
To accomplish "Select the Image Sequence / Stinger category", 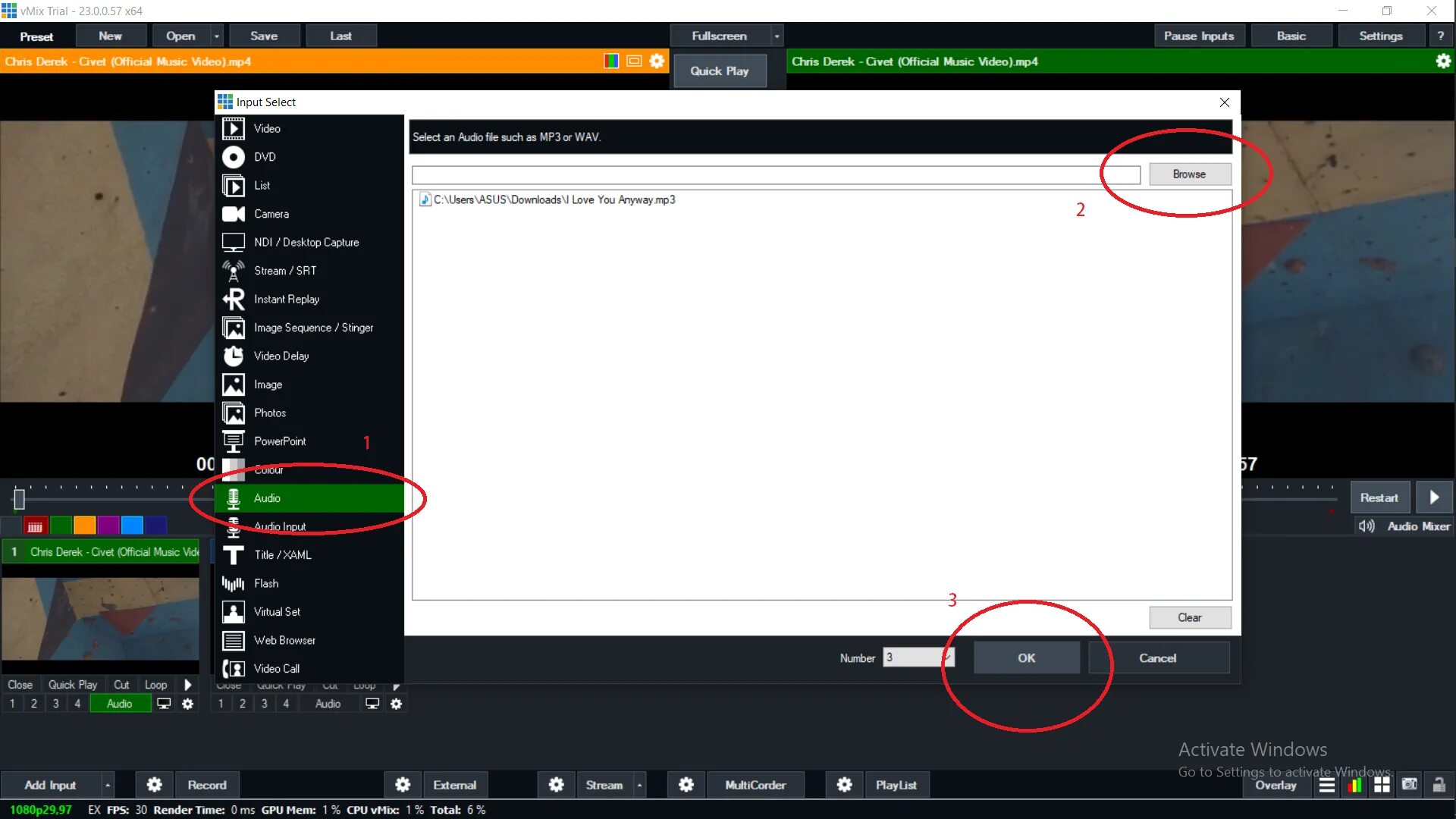I will point(312,328).
